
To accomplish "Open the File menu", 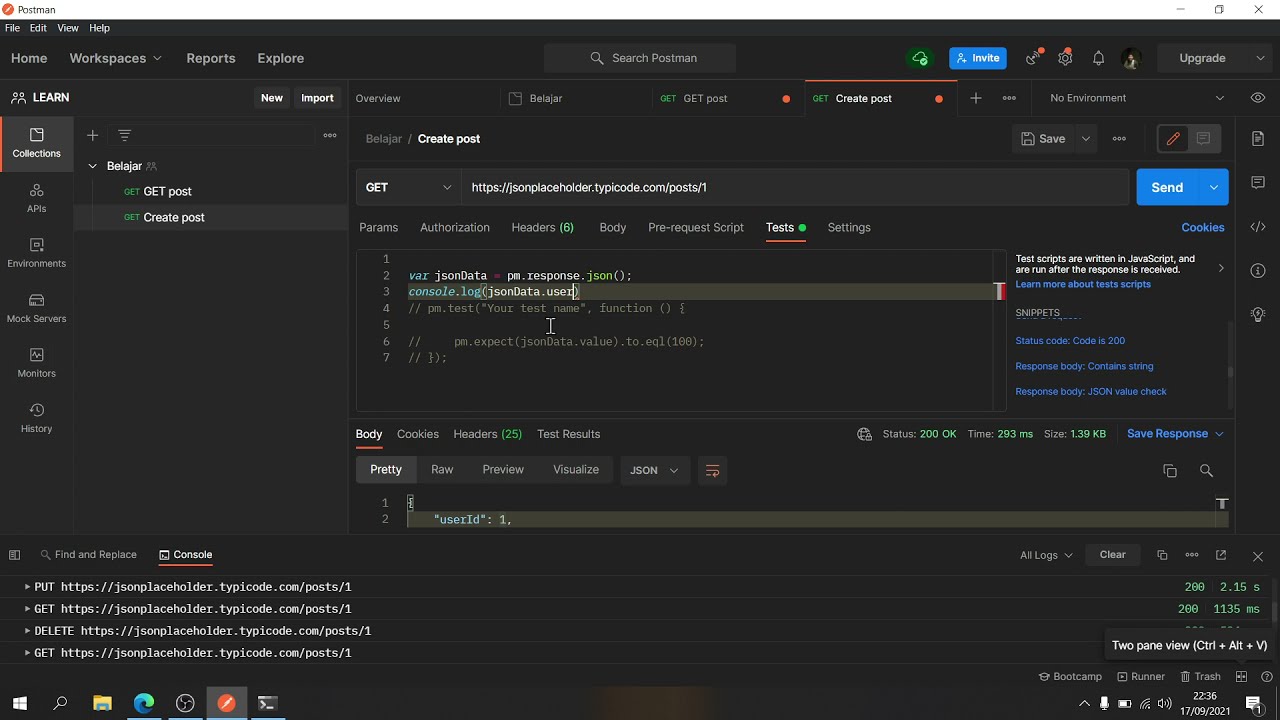I will click(12, 28).
